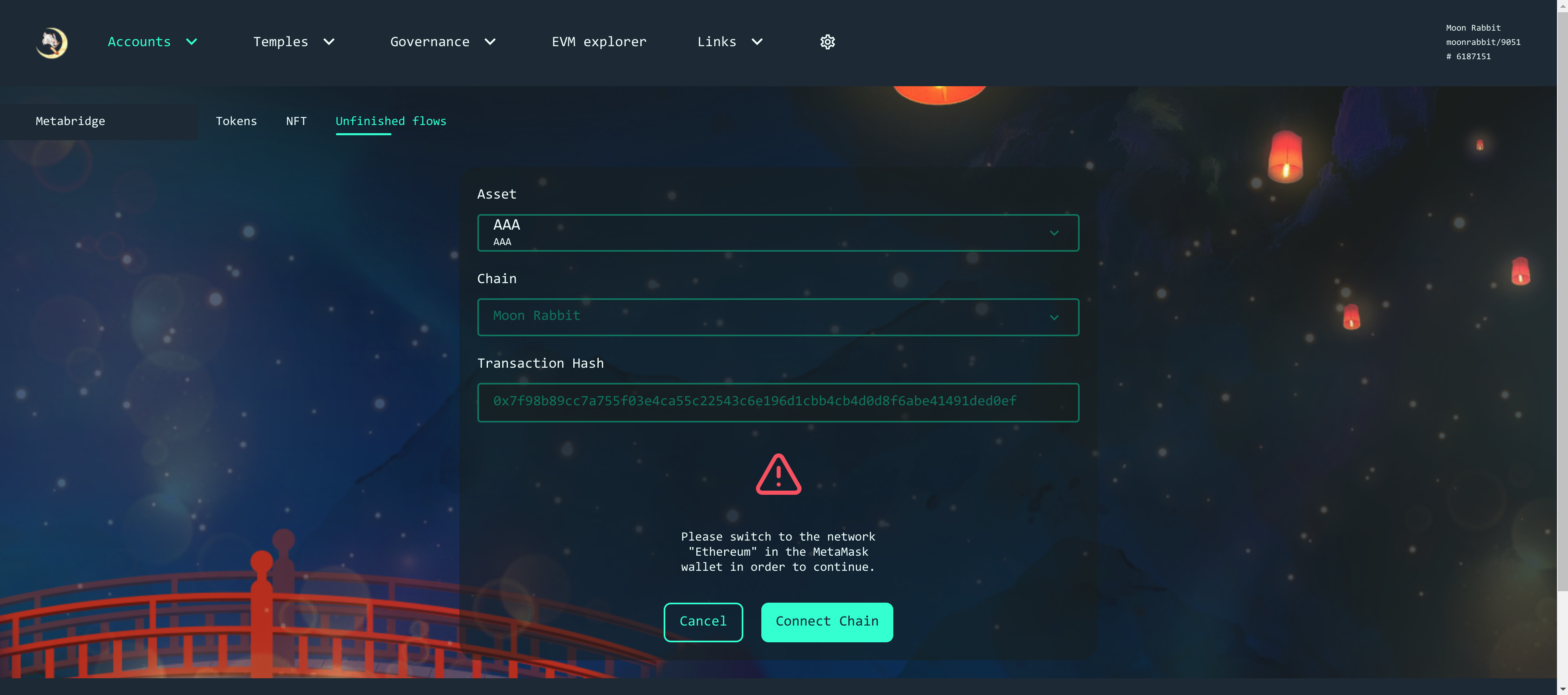Image resolution: width=1568 pixels, height=695 pixels.
Task: Open the settings gear icon
Action: (x=827, y=42)
